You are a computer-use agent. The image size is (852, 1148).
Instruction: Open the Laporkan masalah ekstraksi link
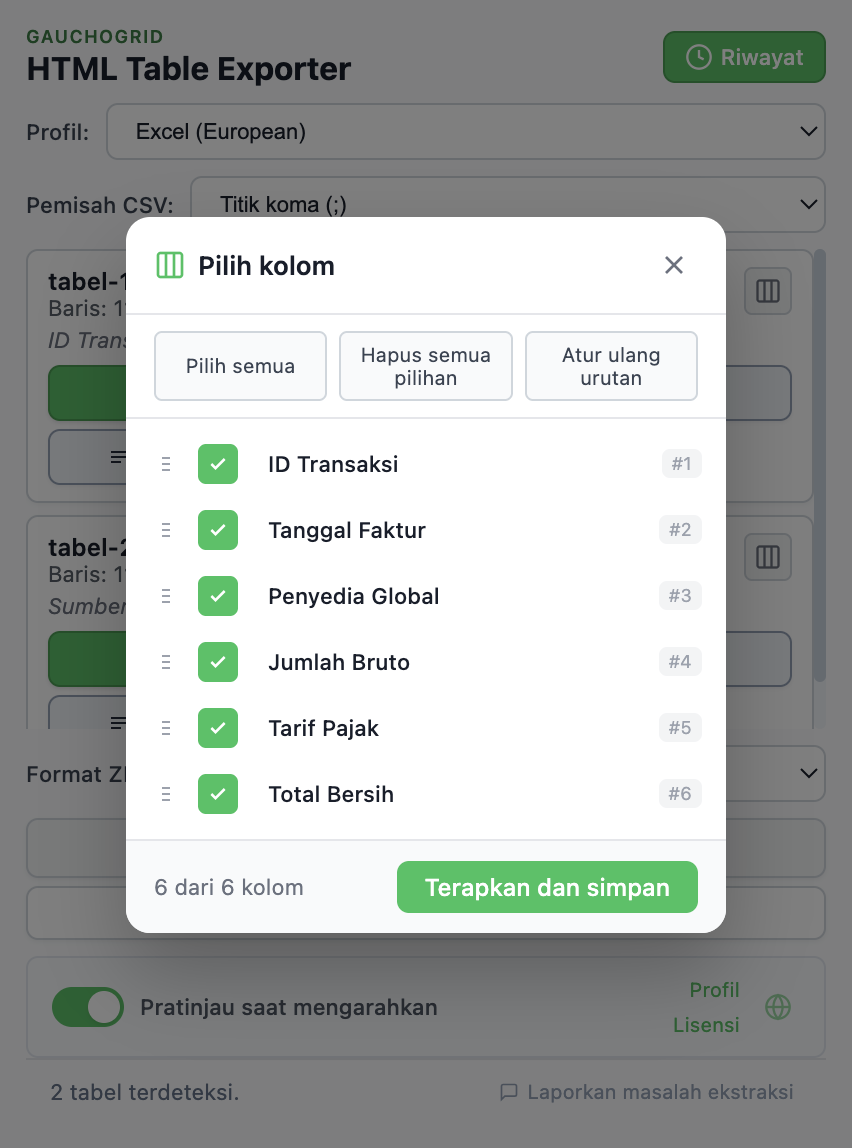click(661, 1092)
